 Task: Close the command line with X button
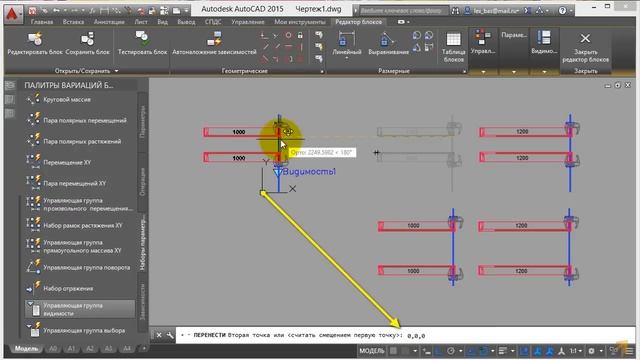click(159, 336)
